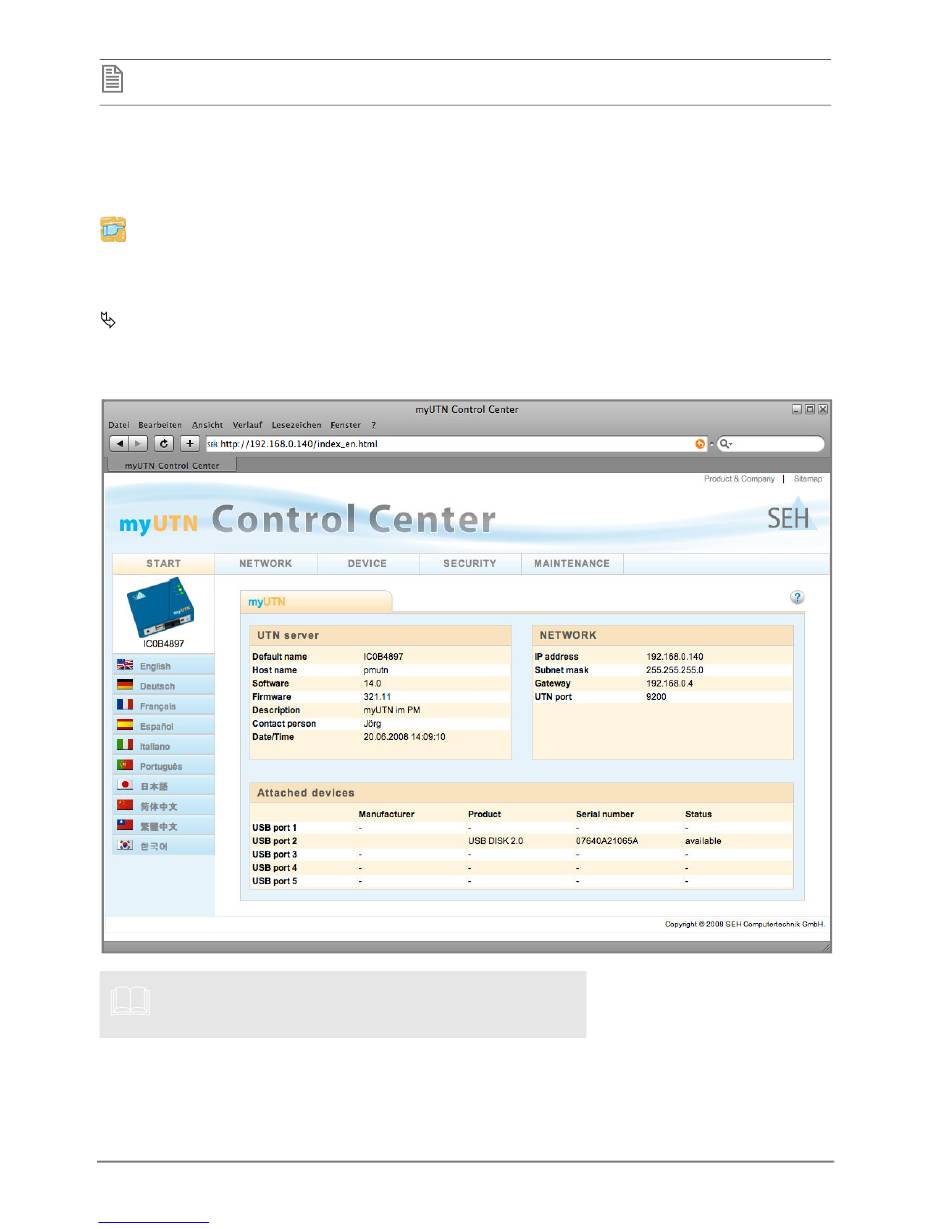Screen dimensions: 950x1229
Task: Click the status available for USB port 2
Action: click(703, 842)
